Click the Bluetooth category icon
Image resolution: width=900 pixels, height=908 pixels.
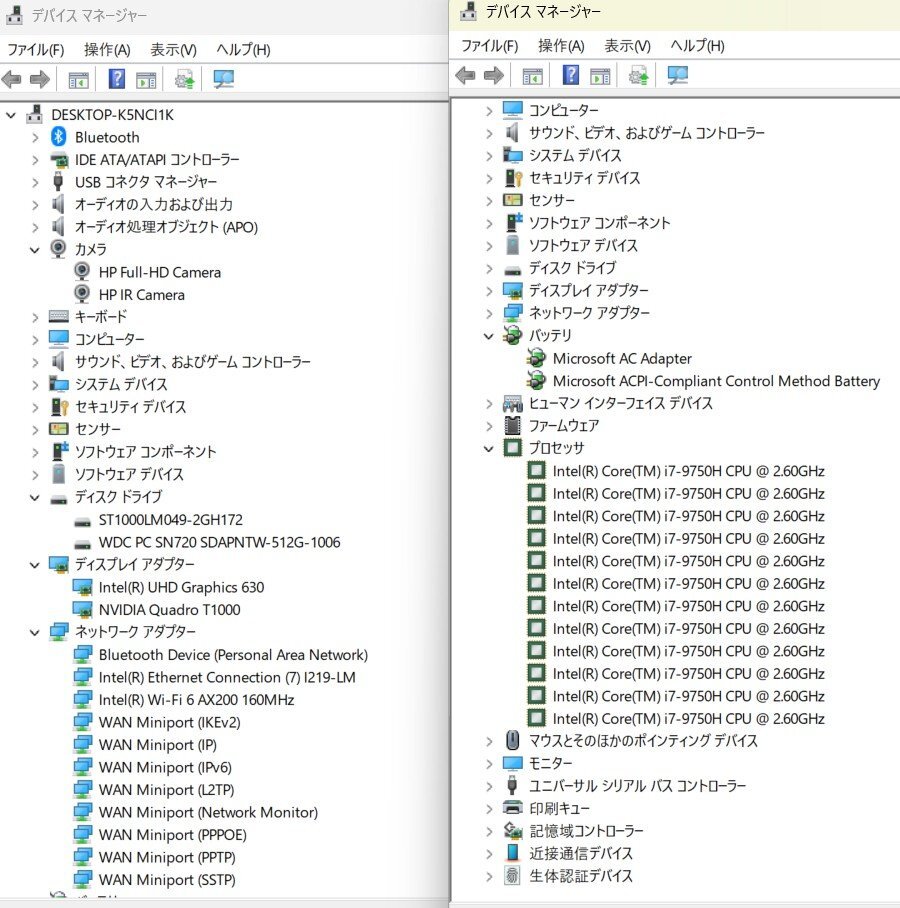[x=58, y=137]
